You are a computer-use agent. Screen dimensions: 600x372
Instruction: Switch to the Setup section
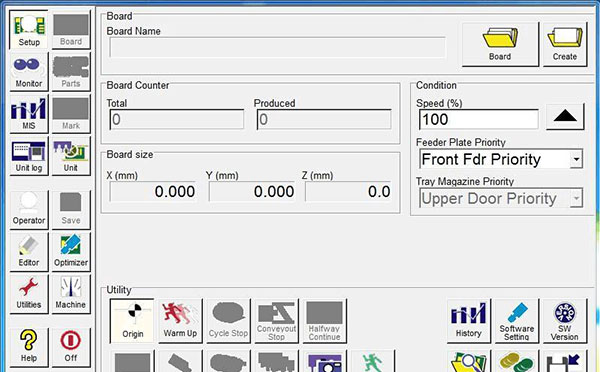pos(29,29)
